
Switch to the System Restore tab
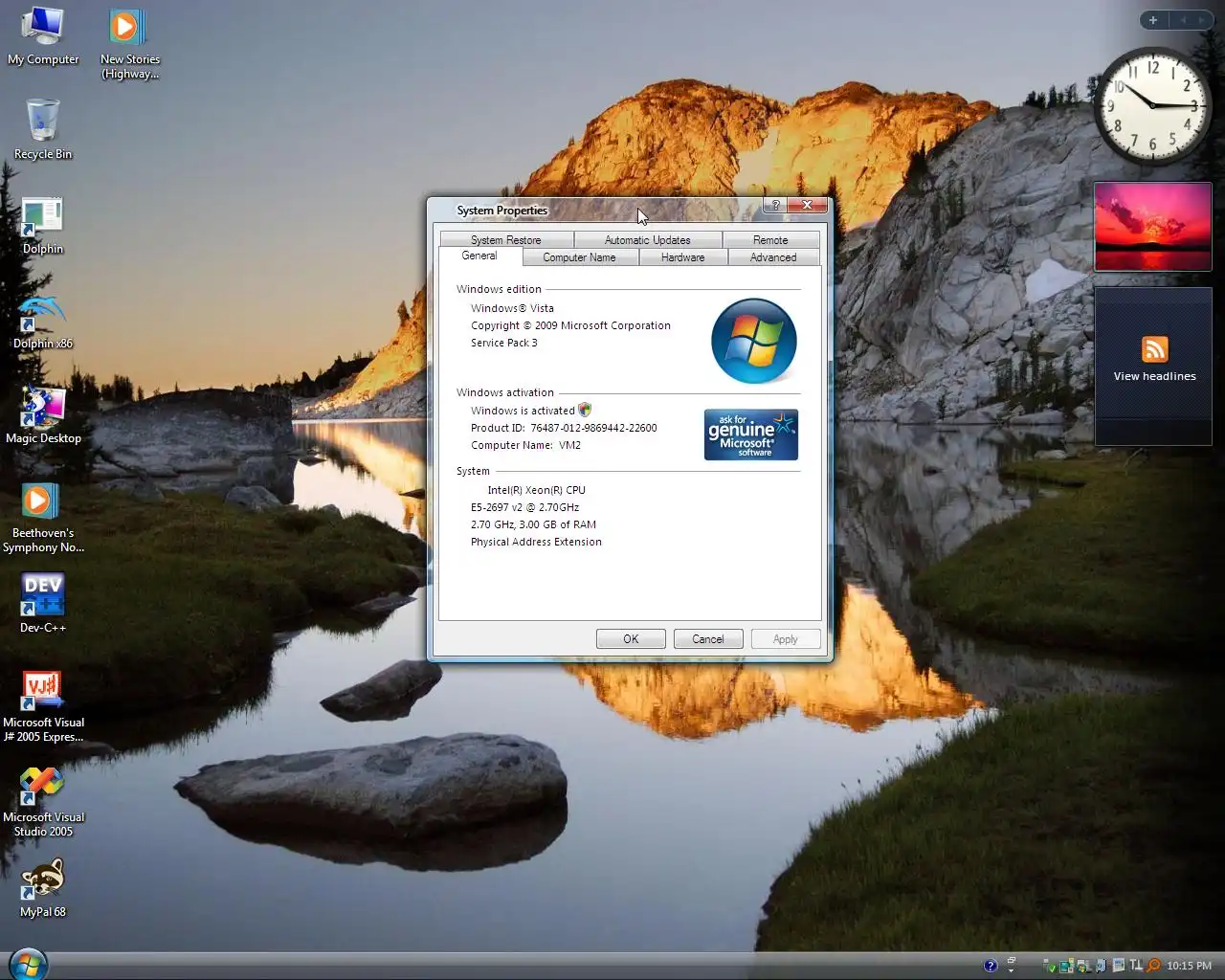(x=506, y=240)
